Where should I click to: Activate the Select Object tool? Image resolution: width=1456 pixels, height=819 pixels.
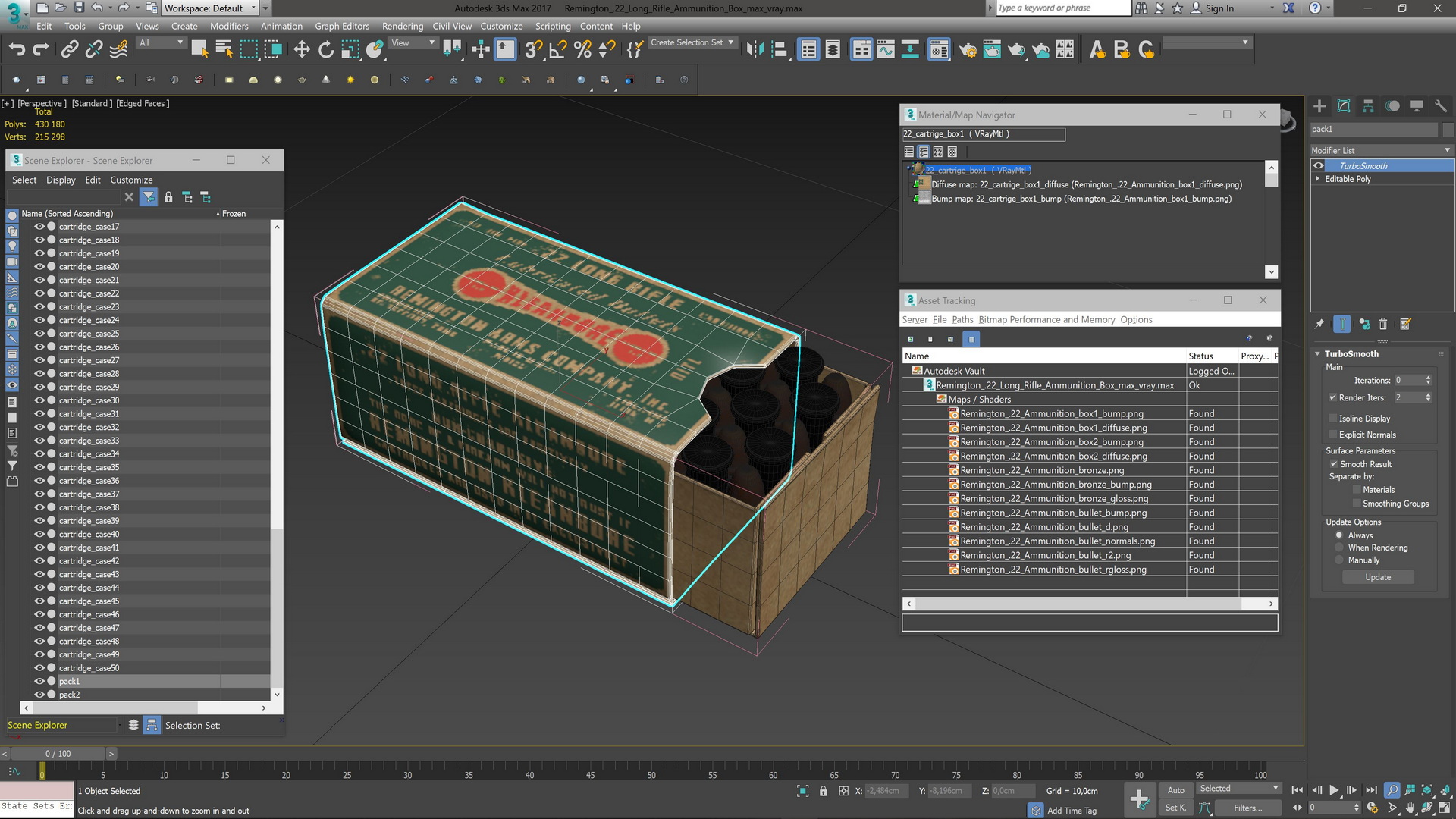(x=199, y=50)
